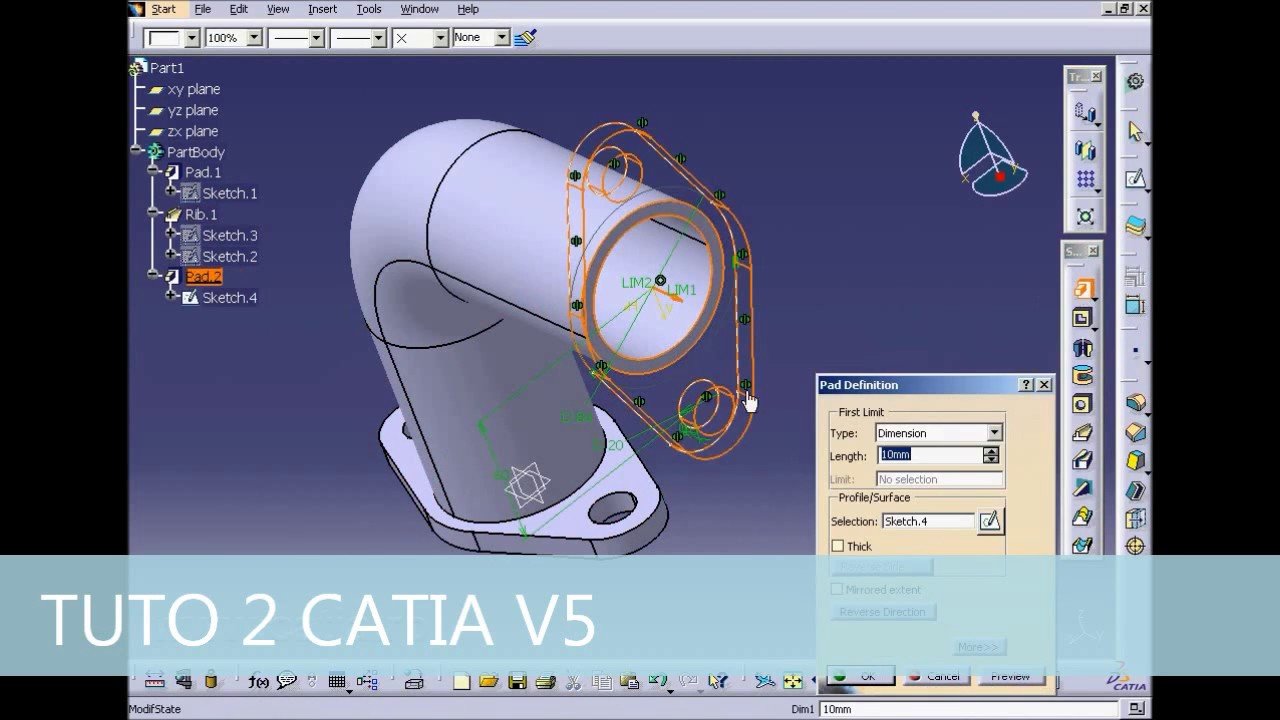This screenshot has width=1280, height=720.
Task: Open the Insert menu
Action: point(322,9)
